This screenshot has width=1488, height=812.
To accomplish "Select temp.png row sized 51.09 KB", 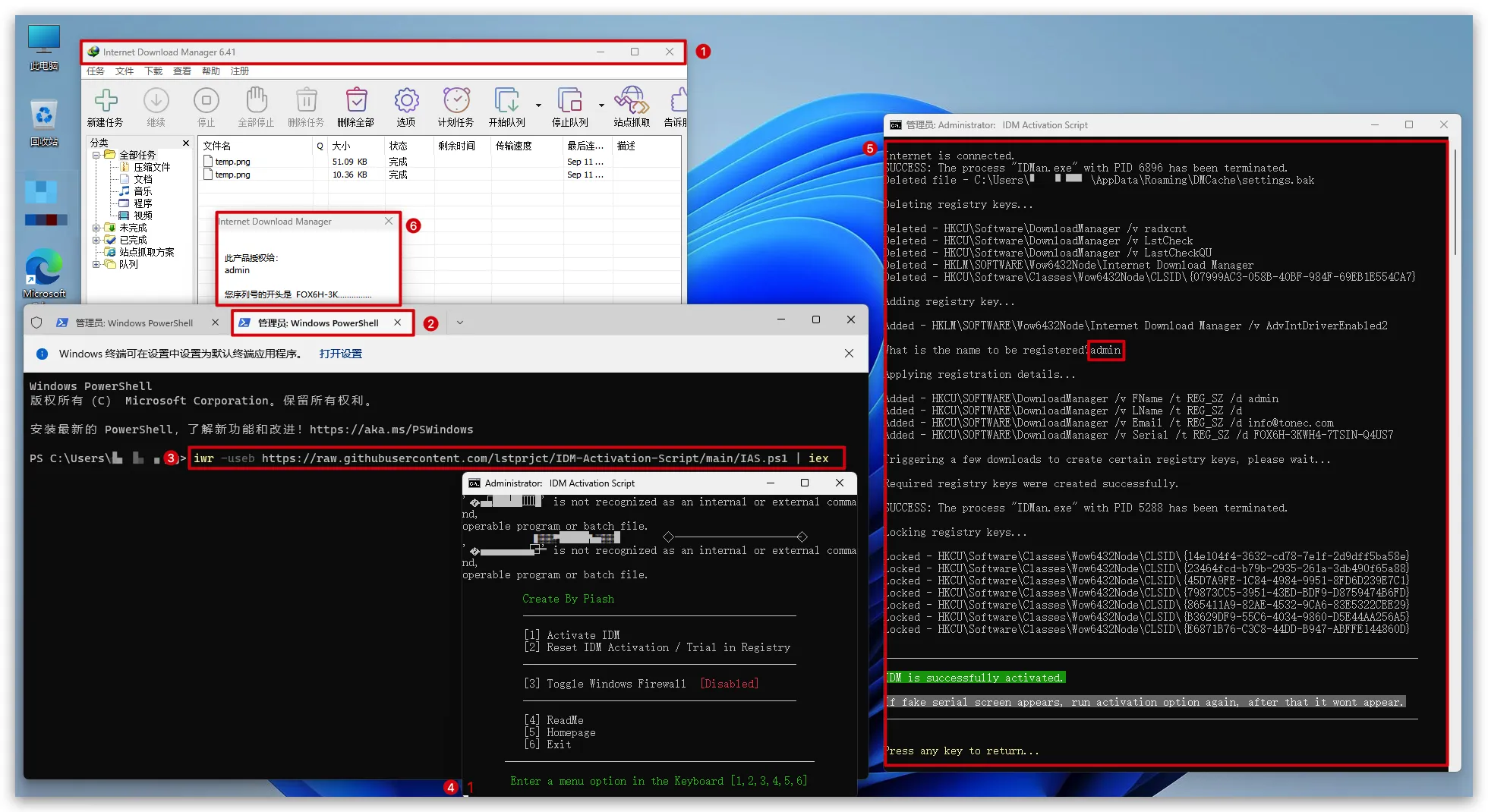I will tap(440, 162).
